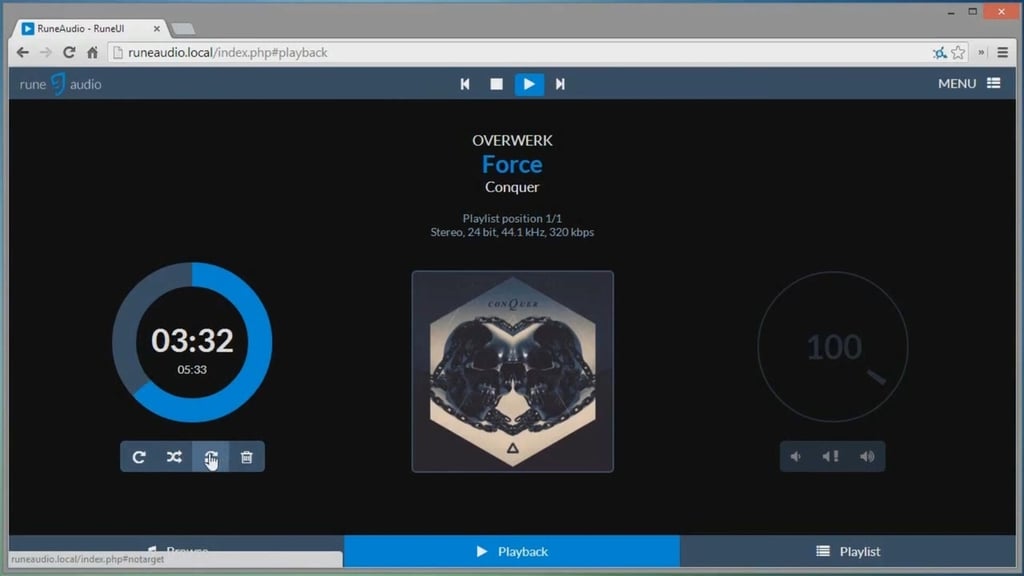This screenshot has width=1024, height=576.
Task: Mute audio with the center volume icon
Action: coord(831,456)
